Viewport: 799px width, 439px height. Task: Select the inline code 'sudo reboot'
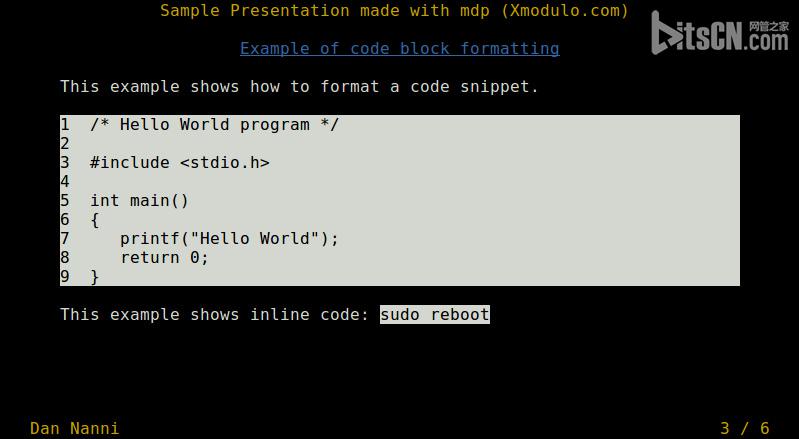435,314
